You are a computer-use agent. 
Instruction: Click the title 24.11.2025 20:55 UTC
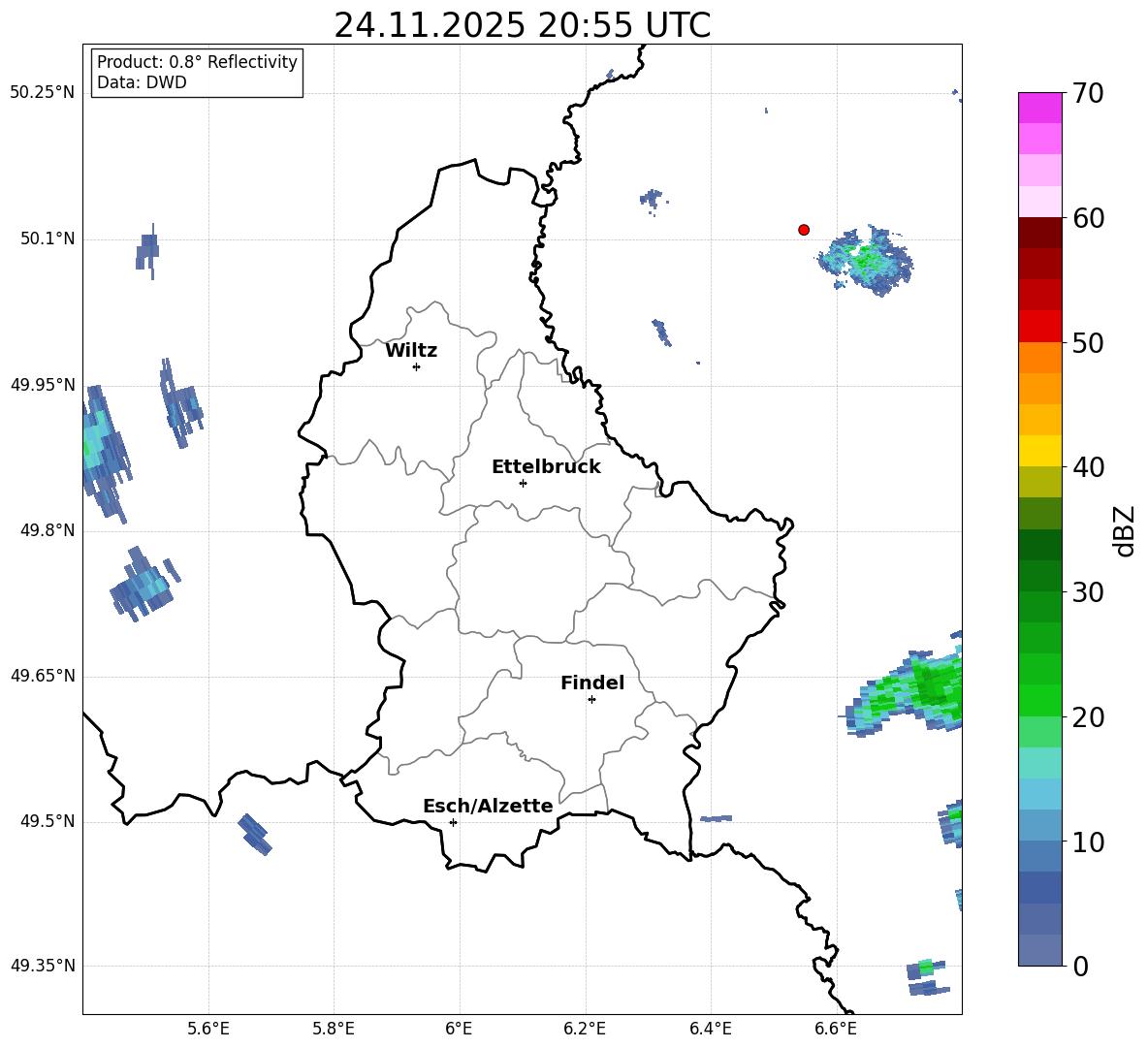coord(522,26)
